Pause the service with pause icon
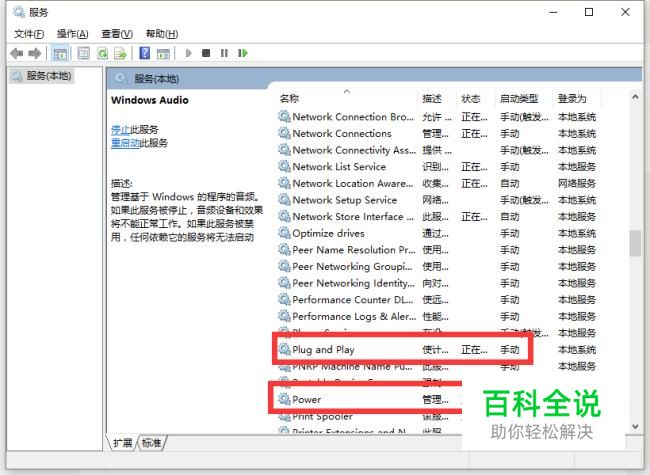 (x=224, y=53)
